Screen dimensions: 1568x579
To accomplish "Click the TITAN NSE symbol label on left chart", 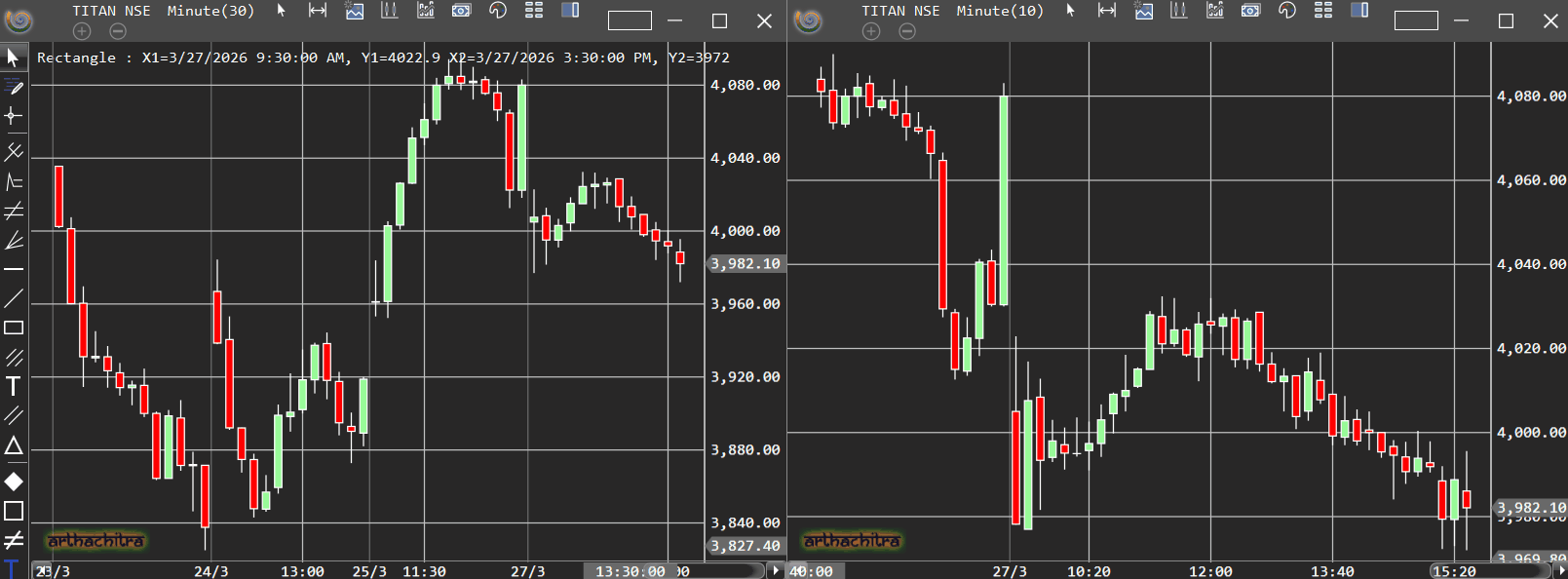I will tap(111, 11).
